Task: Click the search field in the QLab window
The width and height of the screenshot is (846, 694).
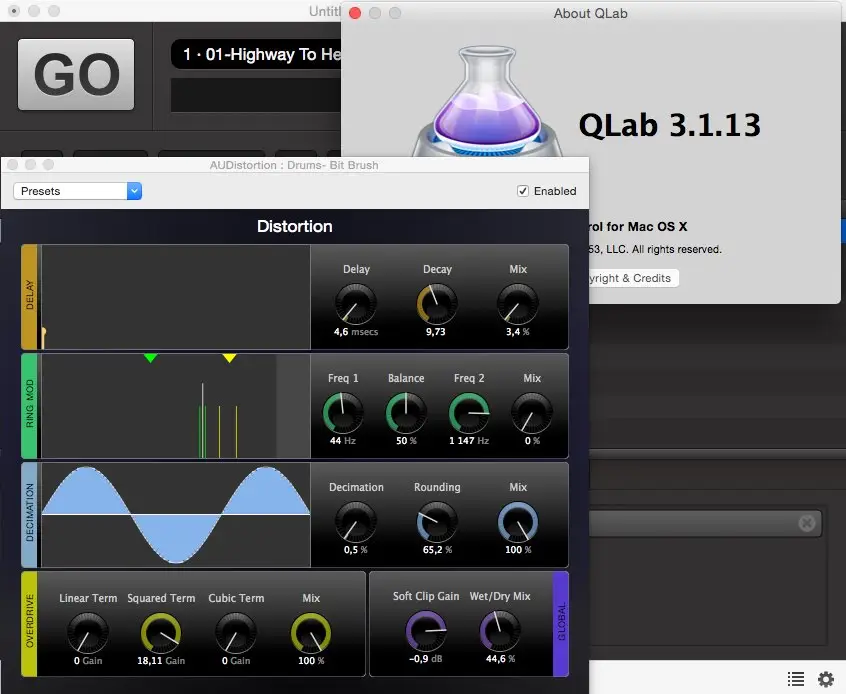Action: pos(705,523)
